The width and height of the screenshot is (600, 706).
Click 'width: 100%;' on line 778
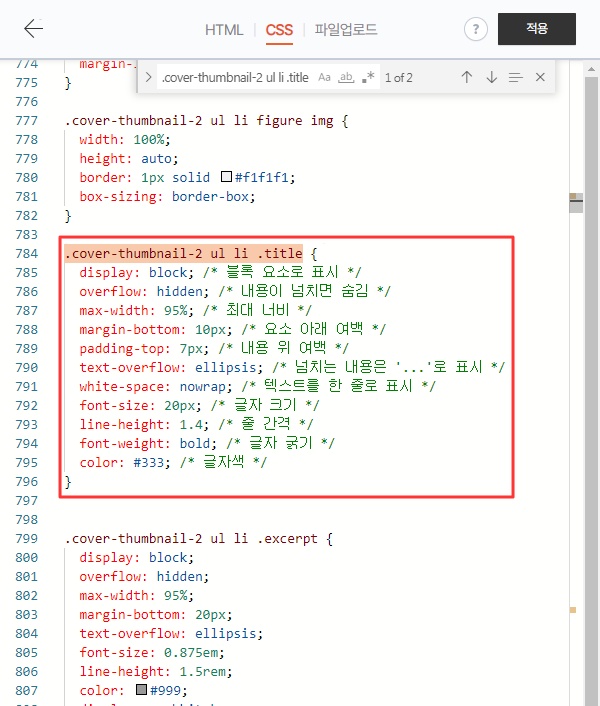pyautogui.click(x=125, y=140)
